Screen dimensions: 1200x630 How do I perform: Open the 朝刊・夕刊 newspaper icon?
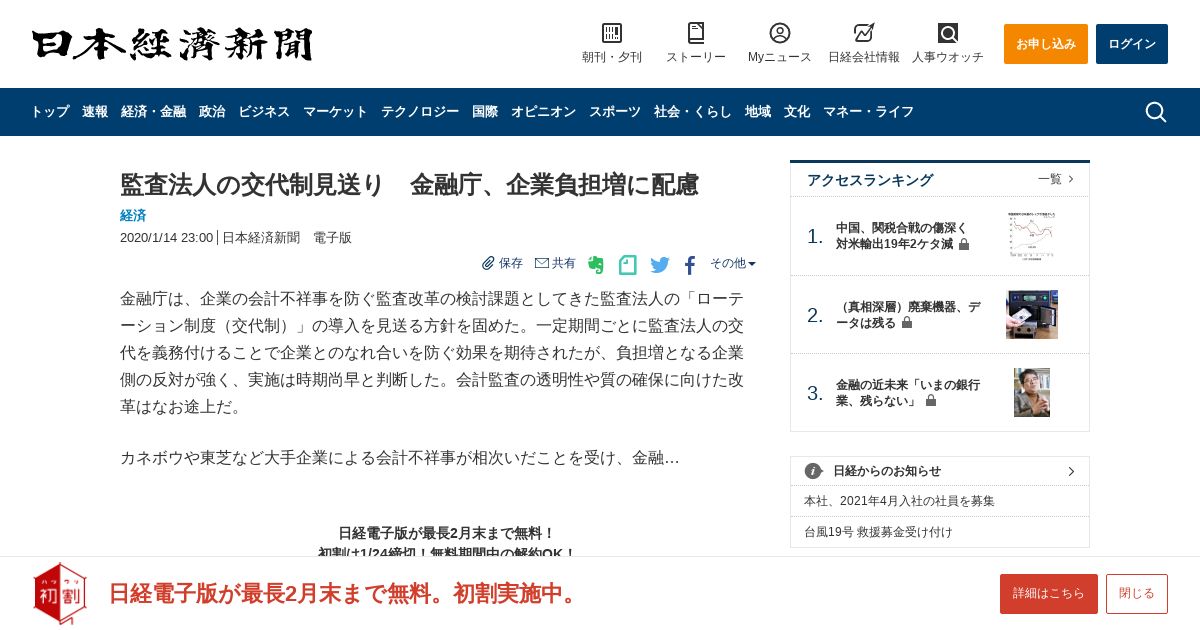click(x=612, y=33)
